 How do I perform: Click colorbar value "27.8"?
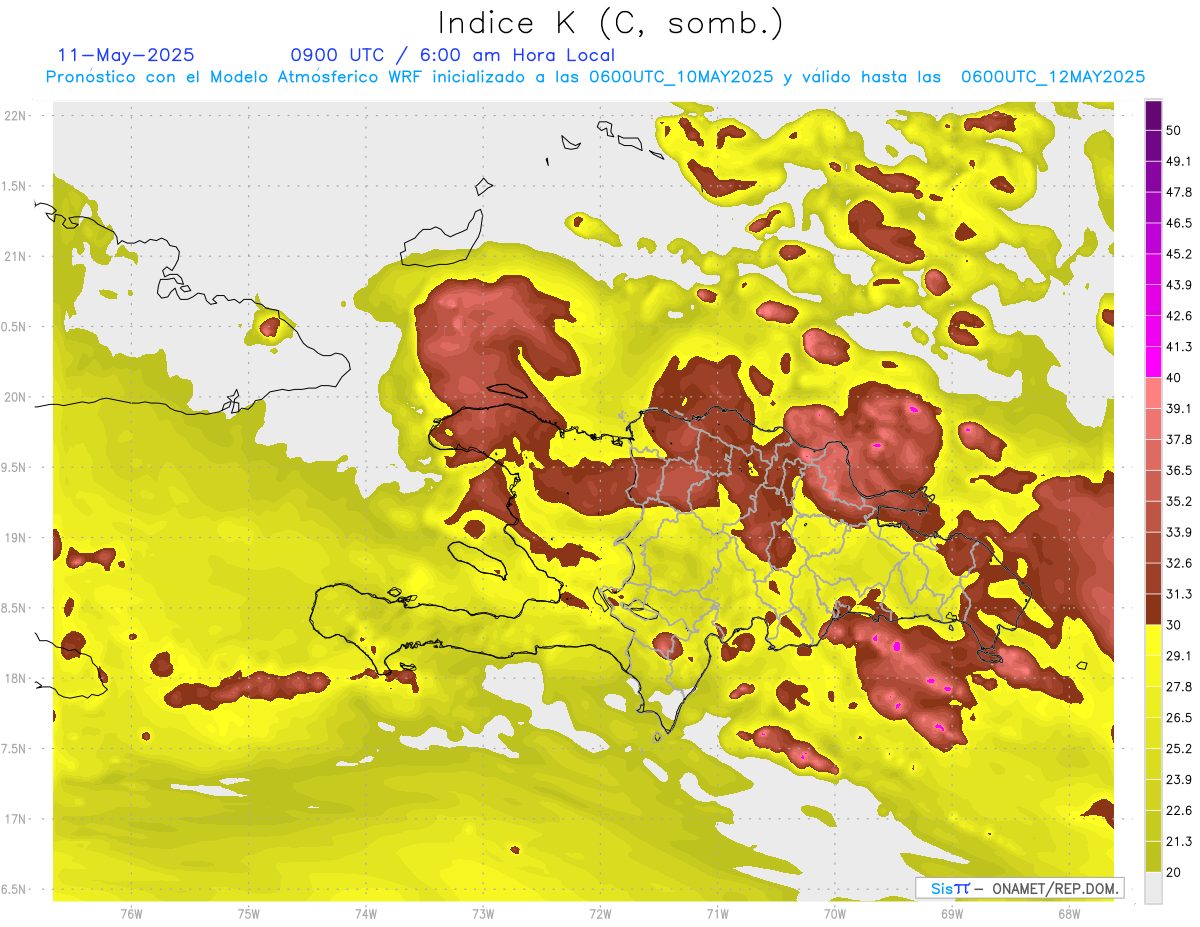click(x=1180, y=686)
